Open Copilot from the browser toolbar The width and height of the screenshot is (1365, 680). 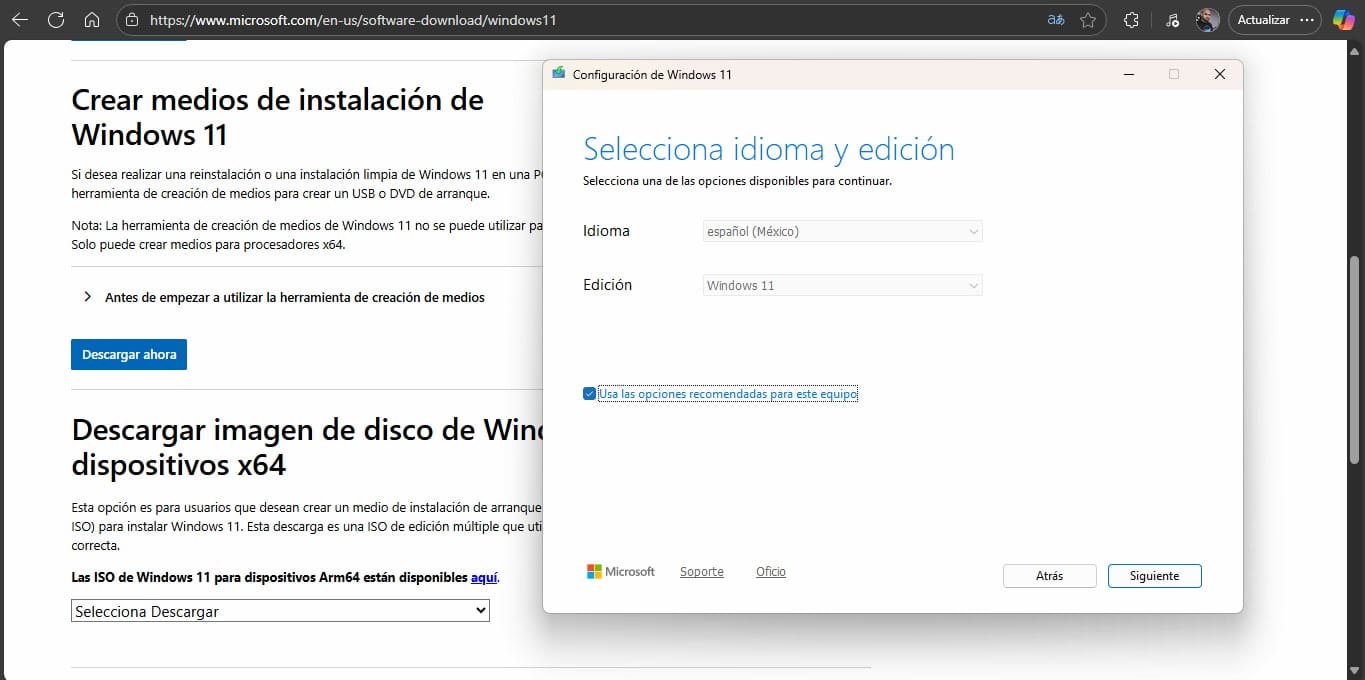point(1343,20)
